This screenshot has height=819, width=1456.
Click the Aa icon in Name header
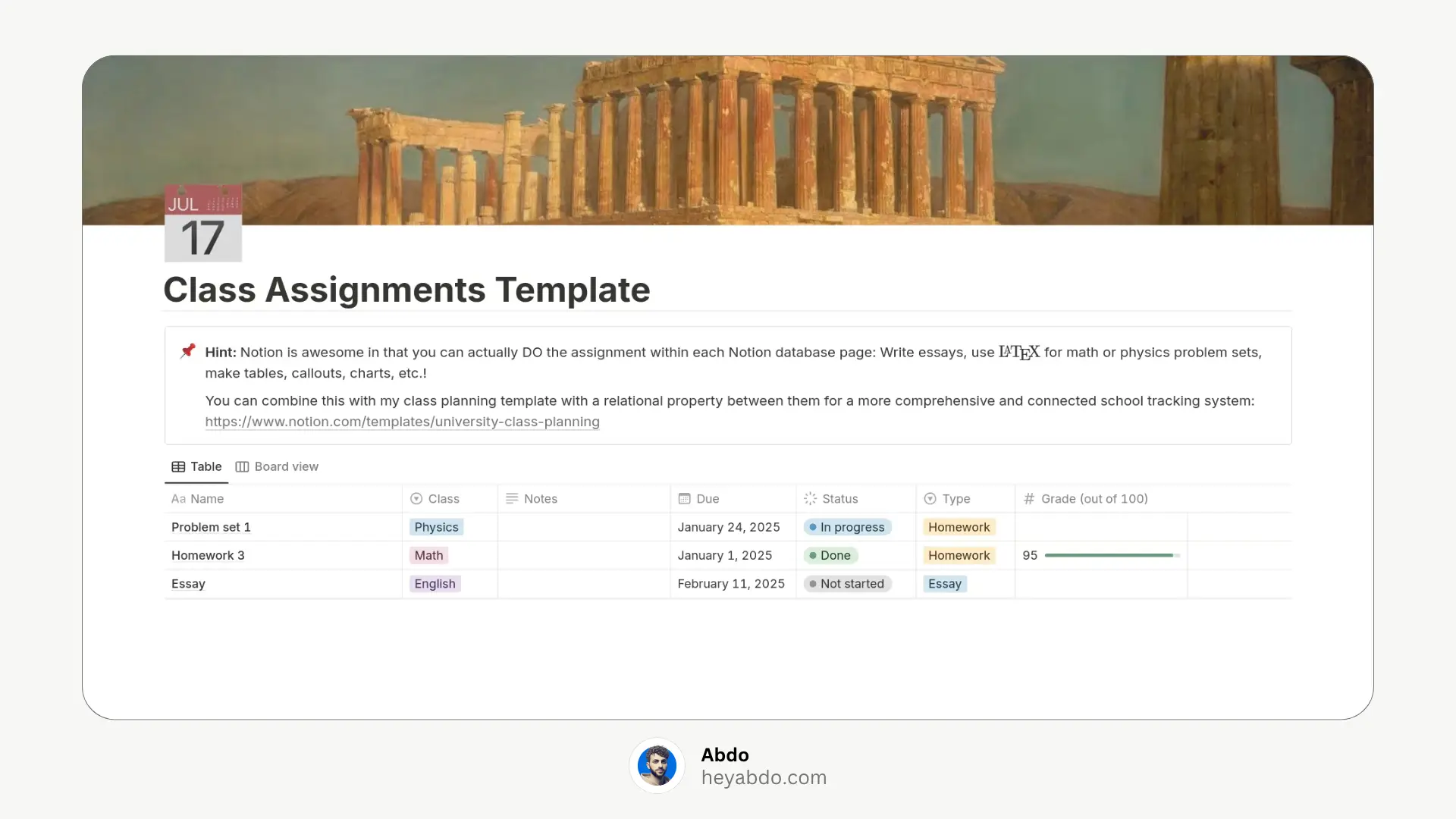point(178,499)
